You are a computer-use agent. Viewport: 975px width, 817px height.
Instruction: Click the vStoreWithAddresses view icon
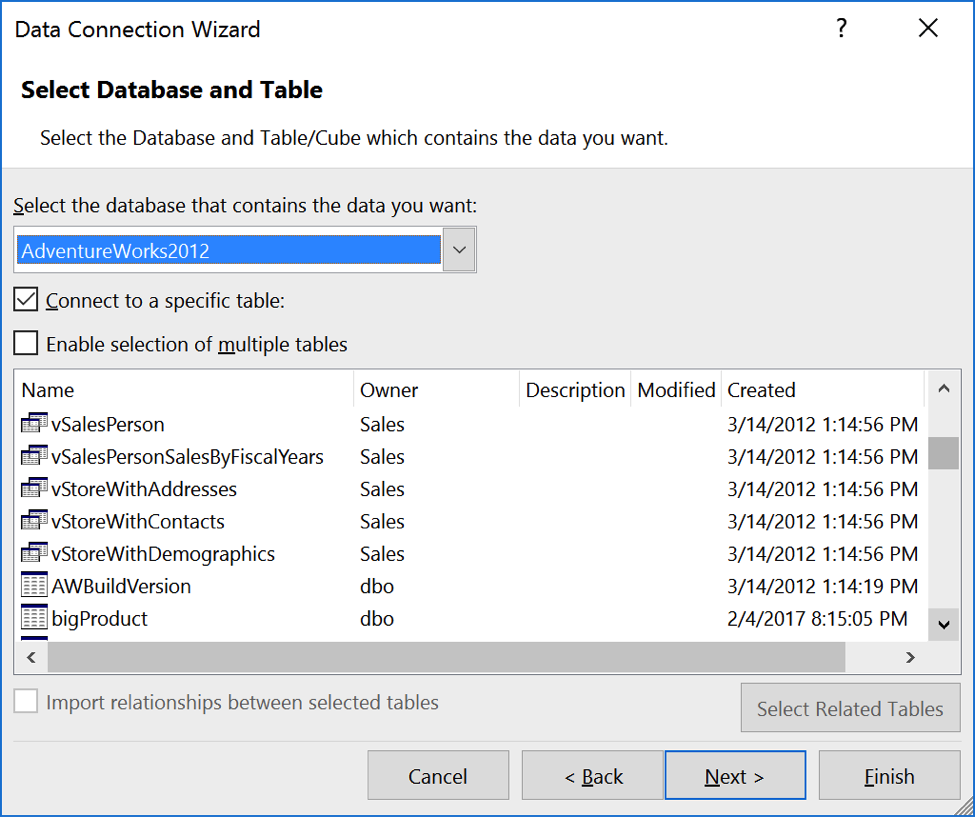pyautogui.click(x=34, y=488)
